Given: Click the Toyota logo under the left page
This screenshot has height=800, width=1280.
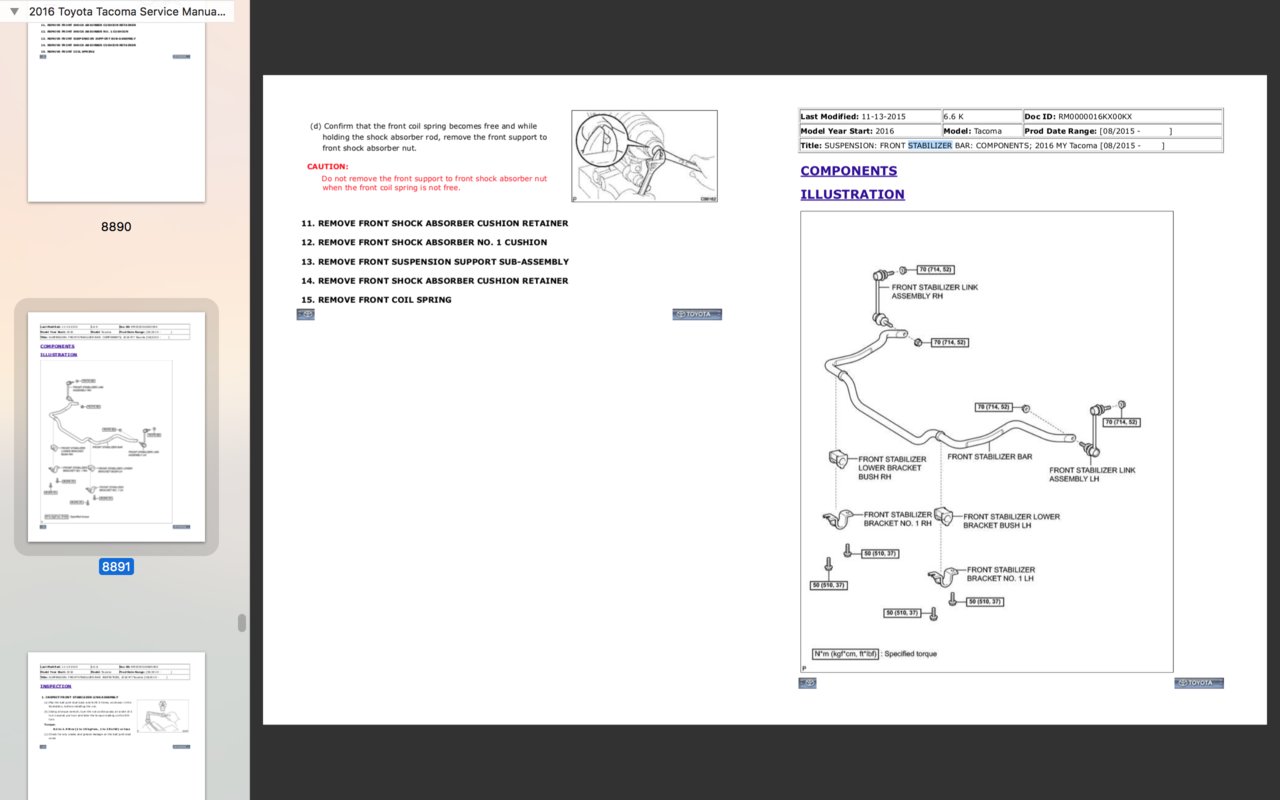Looking at the screenshot, I should click(697, 314).
